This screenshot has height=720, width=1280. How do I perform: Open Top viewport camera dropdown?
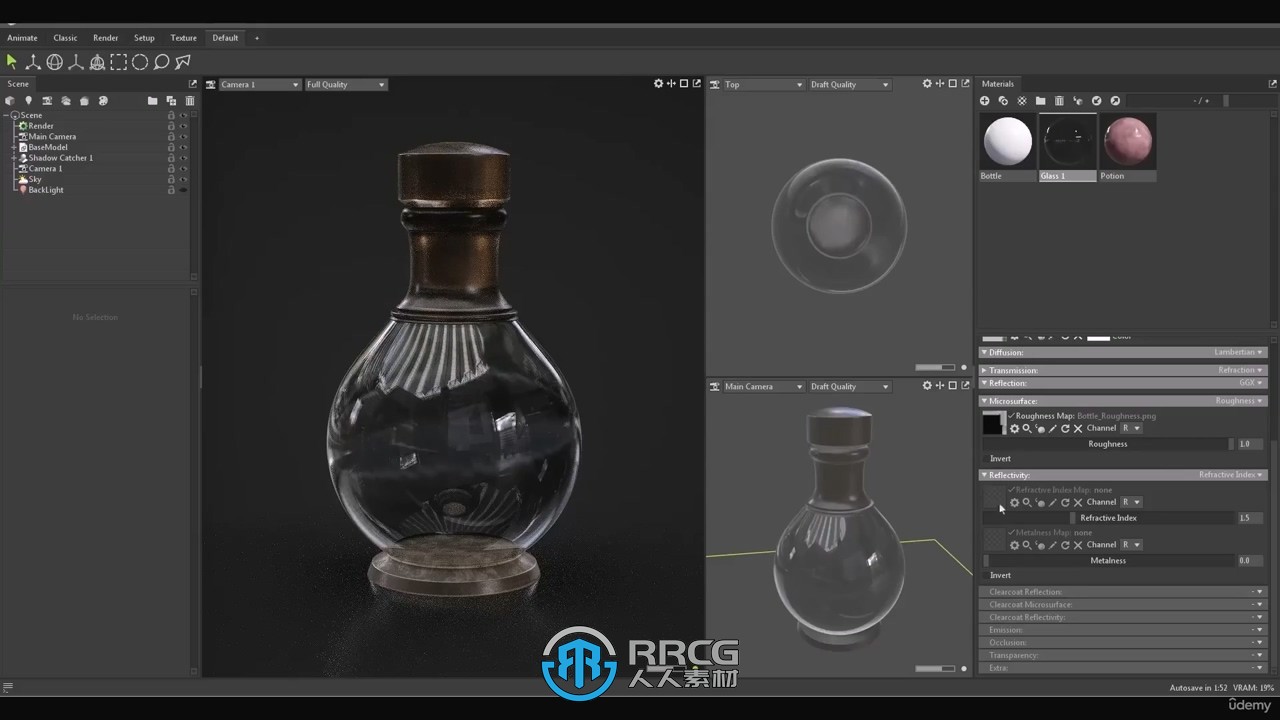tap(764, 85)
